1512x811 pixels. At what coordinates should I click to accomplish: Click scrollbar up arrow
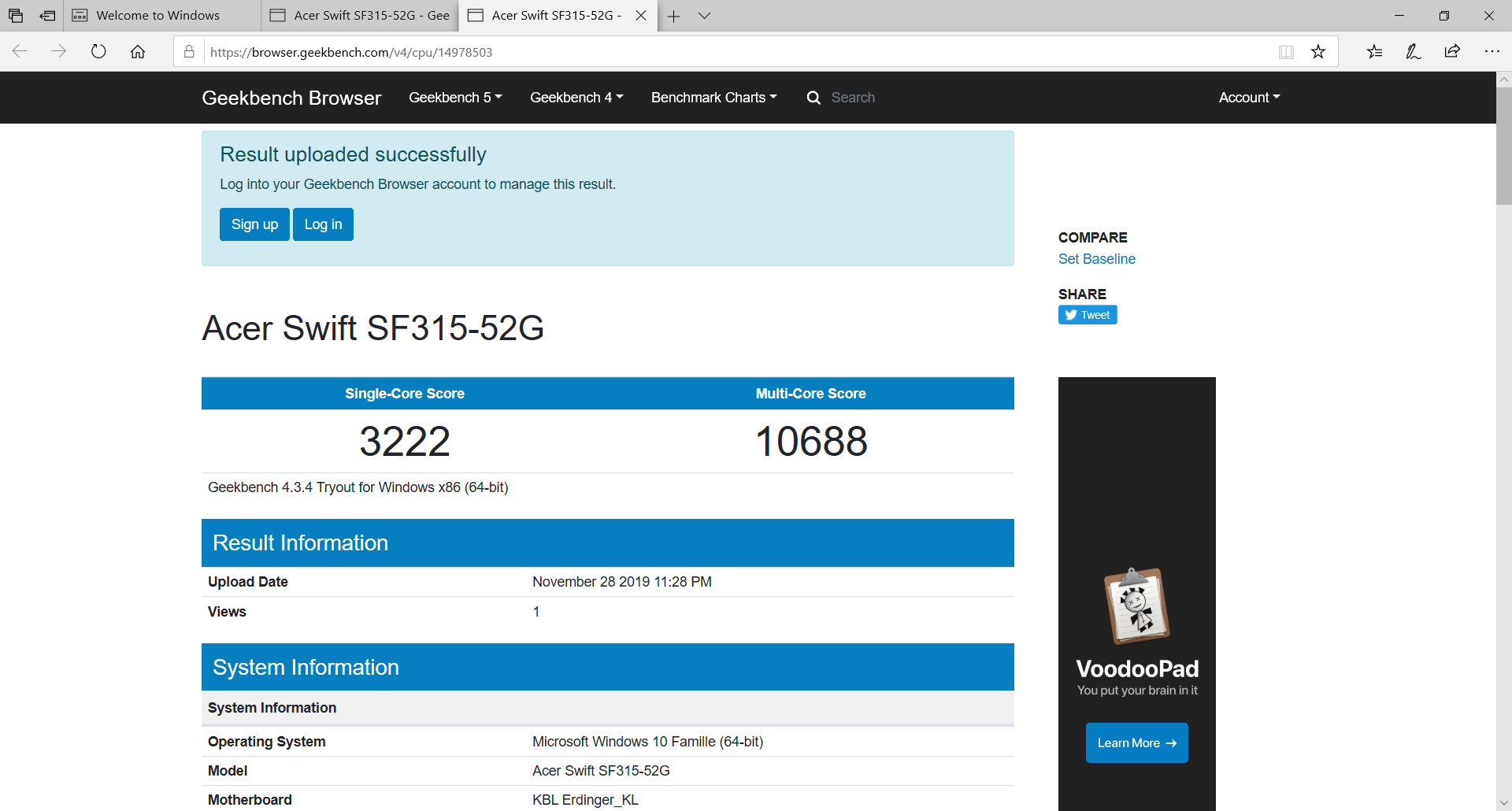tap(1503, 79)
